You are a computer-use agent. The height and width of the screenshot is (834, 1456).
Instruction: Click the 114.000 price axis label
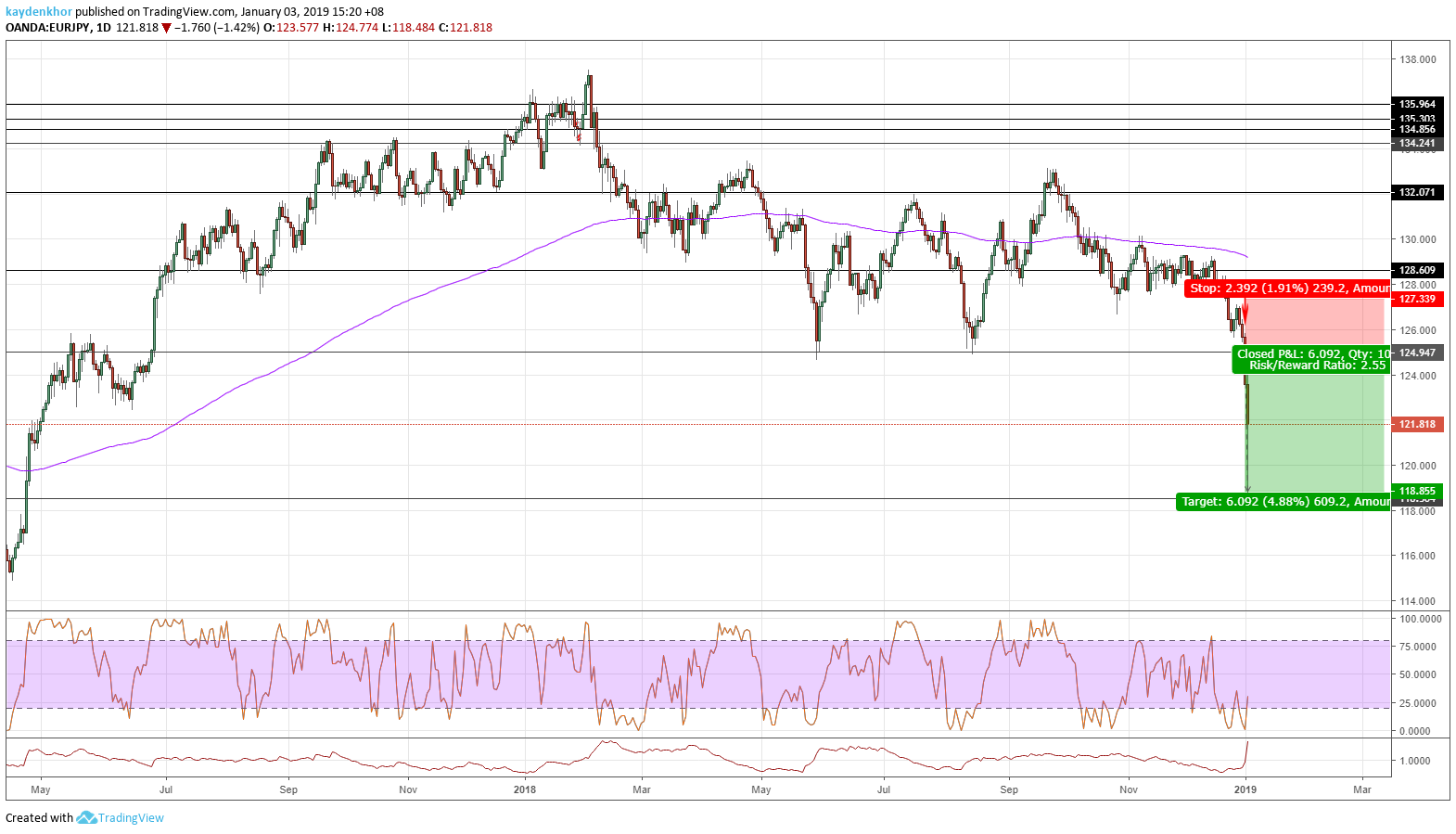[1418, 601]
